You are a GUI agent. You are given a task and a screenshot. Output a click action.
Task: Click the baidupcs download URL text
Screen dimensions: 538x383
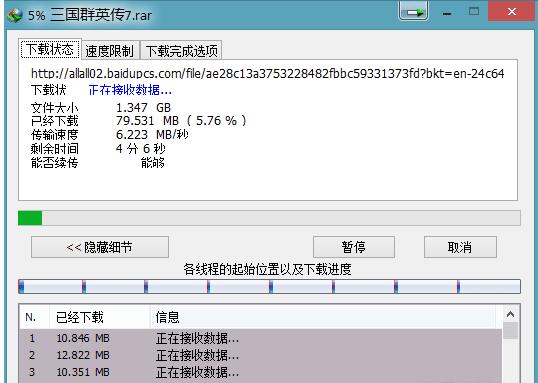(x=268, y=73)
